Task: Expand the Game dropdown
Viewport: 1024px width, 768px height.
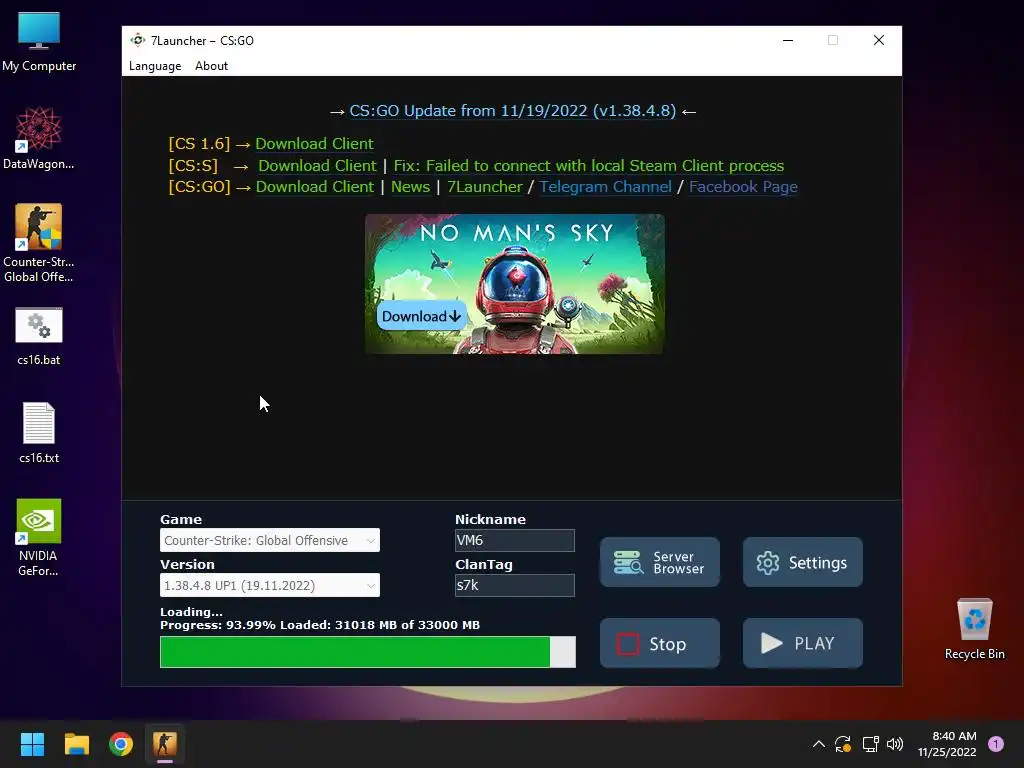Action: 270,540
